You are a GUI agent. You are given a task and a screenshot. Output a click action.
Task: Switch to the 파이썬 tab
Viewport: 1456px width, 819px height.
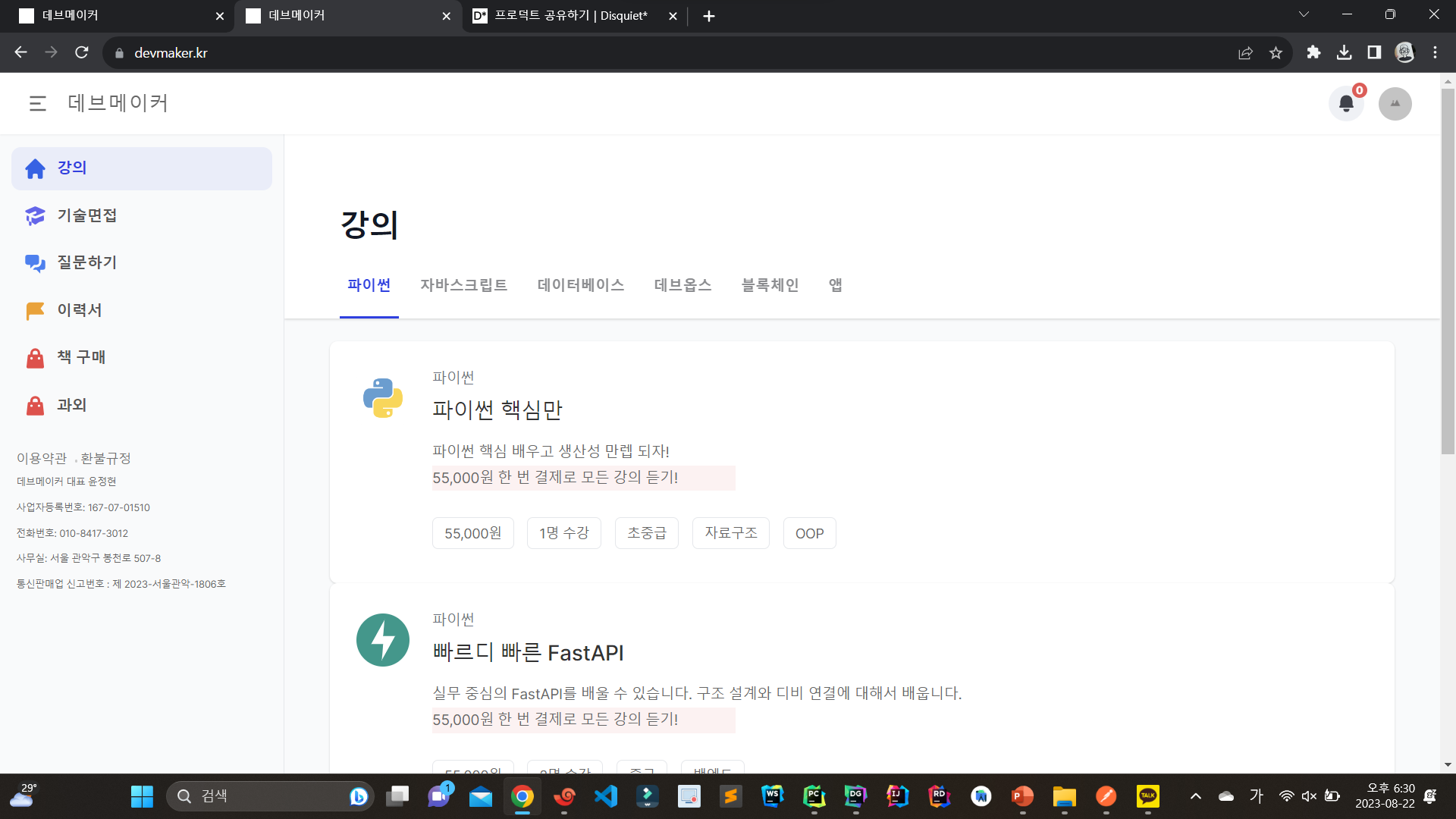[x=369, y=285]
